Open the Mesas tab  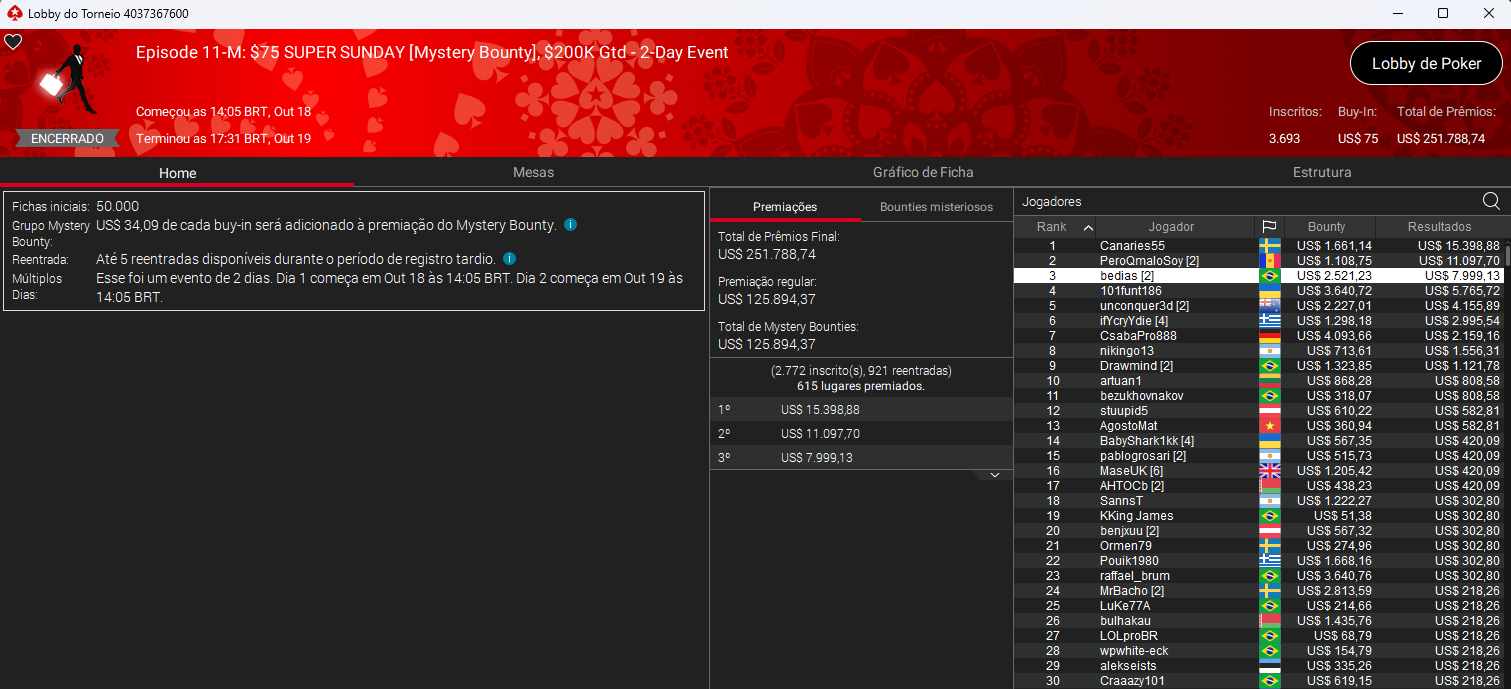click(x=533, y=173)
